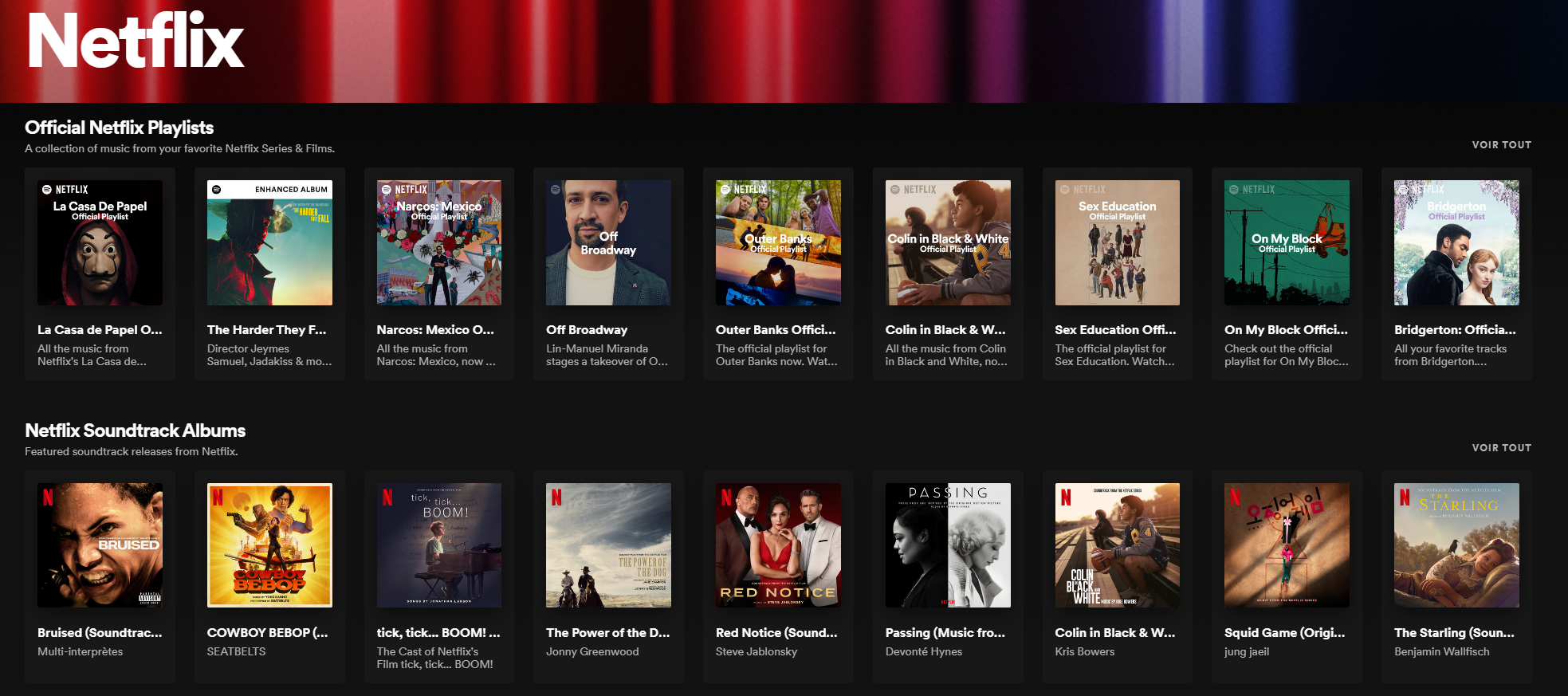This screenshot has width=1568, height=696.
Task: Open The Starling soundtrack cover
Action: coord(1456,545)
